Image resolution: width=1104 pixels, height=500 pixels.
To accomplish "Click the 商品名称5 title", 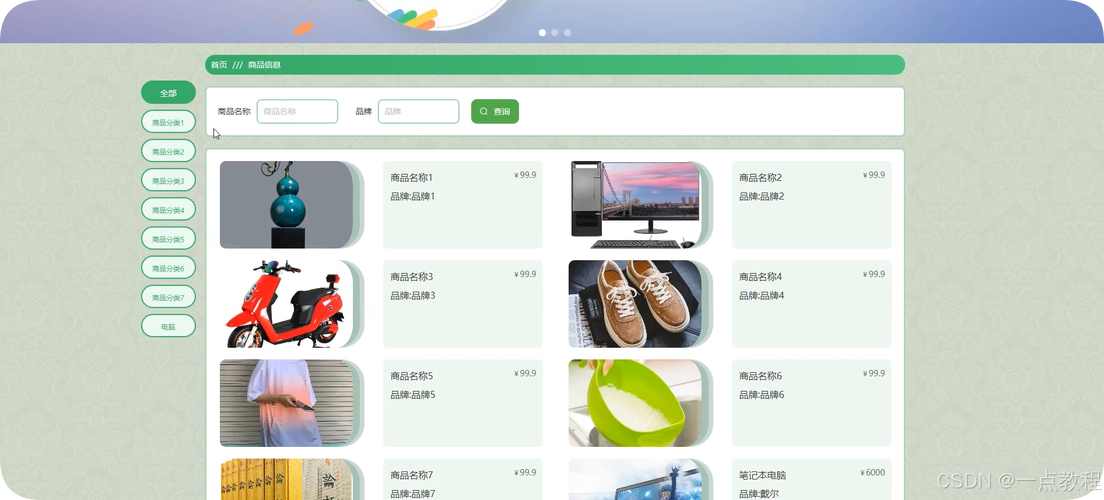I will point(412,376).
